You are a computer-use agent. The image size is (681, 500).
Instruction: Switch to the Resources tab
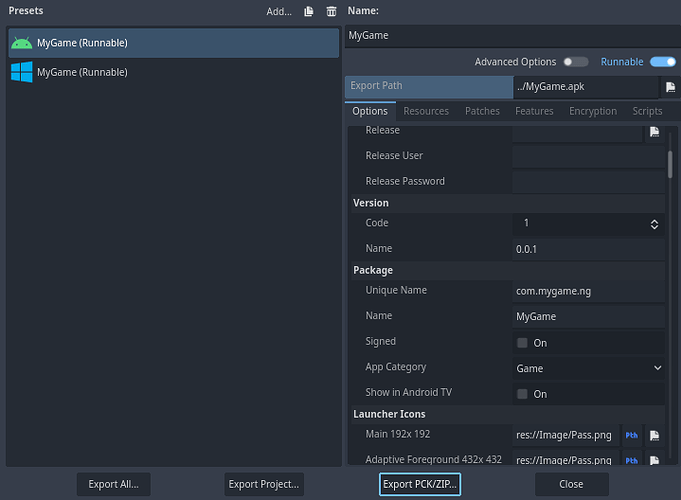tap(426, 111)
